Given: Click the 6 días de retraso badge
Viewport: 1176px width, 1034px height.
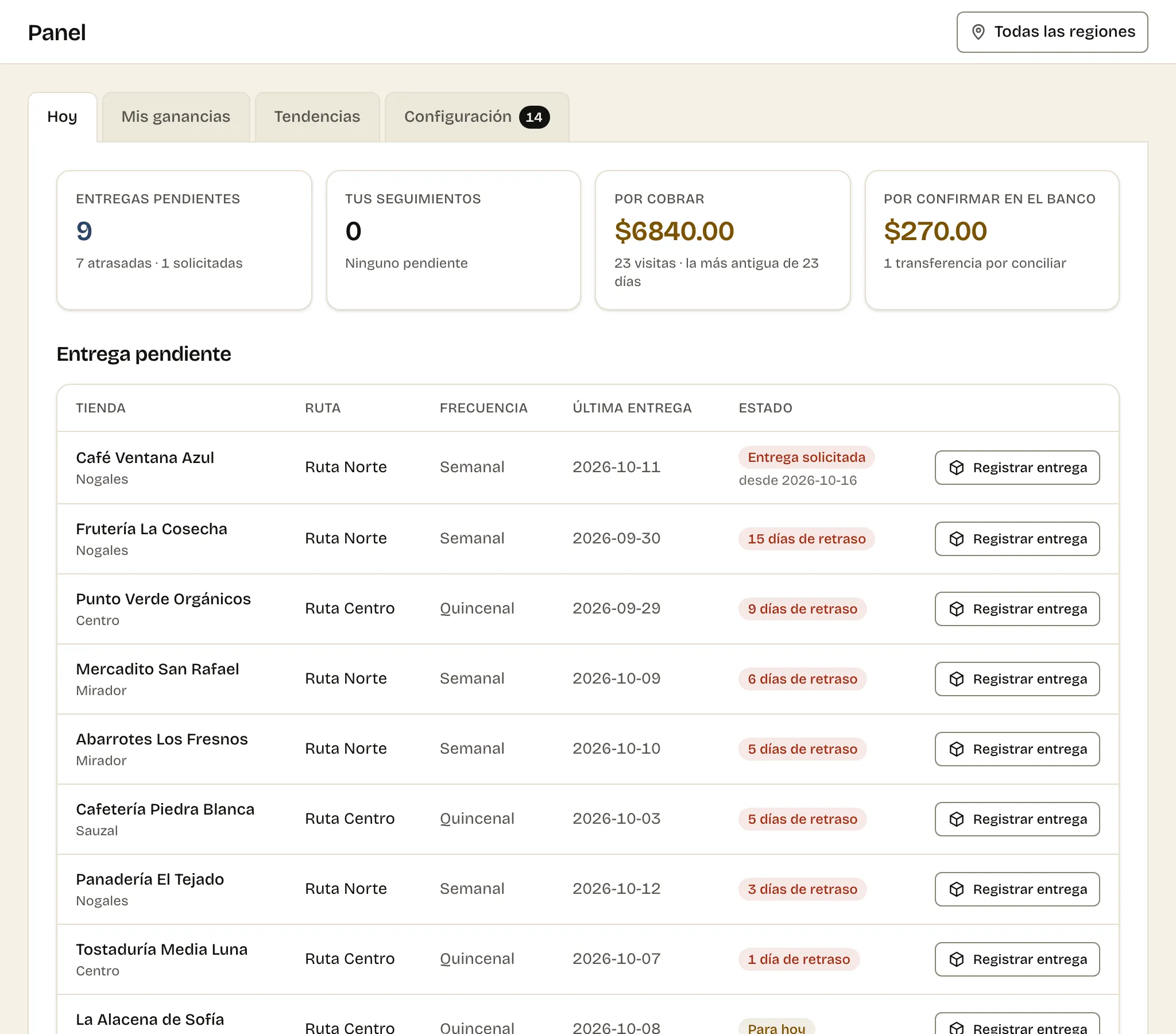Looking at the screenshot, I should (x=802, y=680).
